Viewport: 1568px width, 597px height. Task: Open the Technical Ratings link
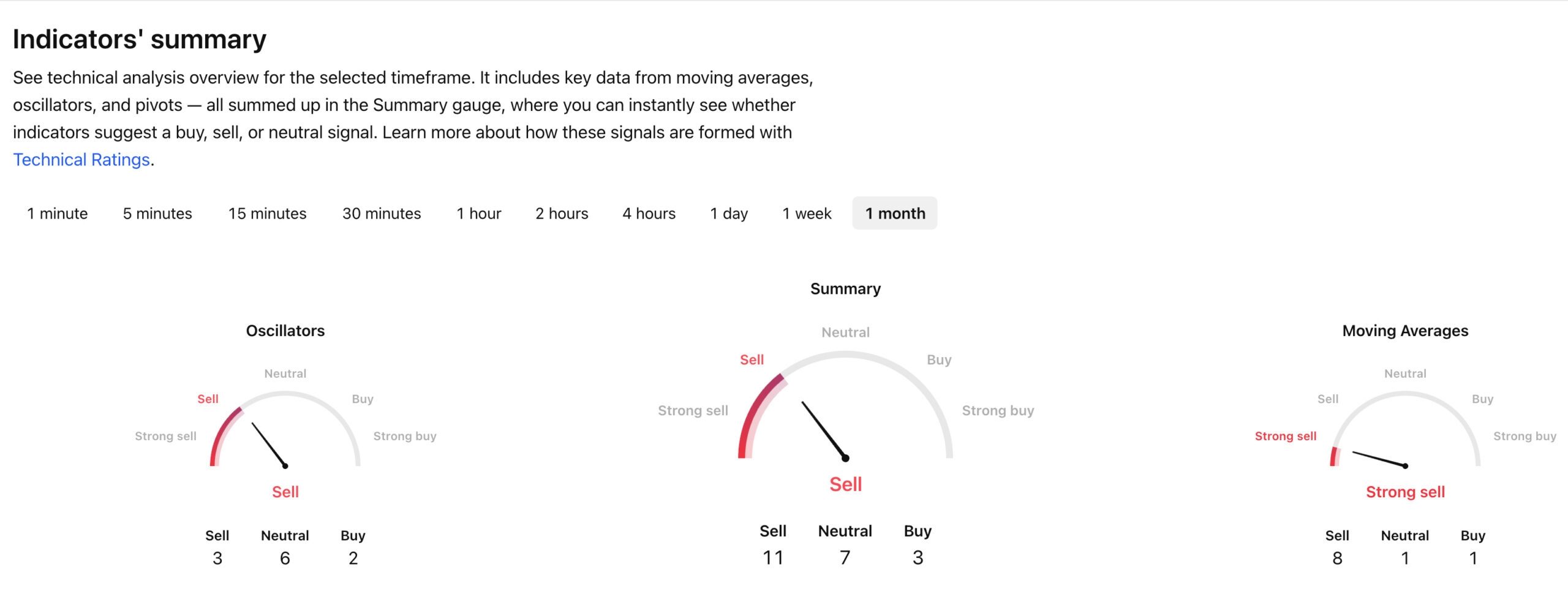click(81, 160)
